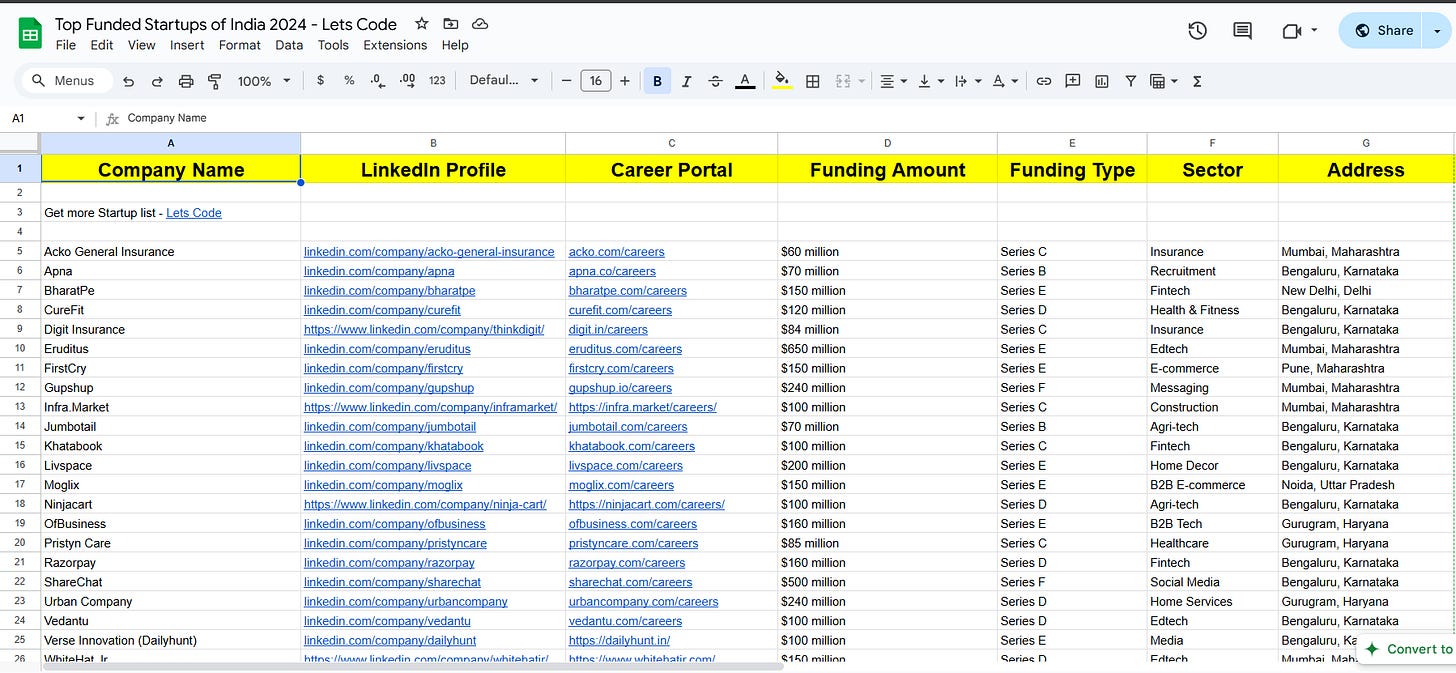Open more number formats (123)
Image resolution: width=1456 pixels, height=673 pixels.
(437, 81)
